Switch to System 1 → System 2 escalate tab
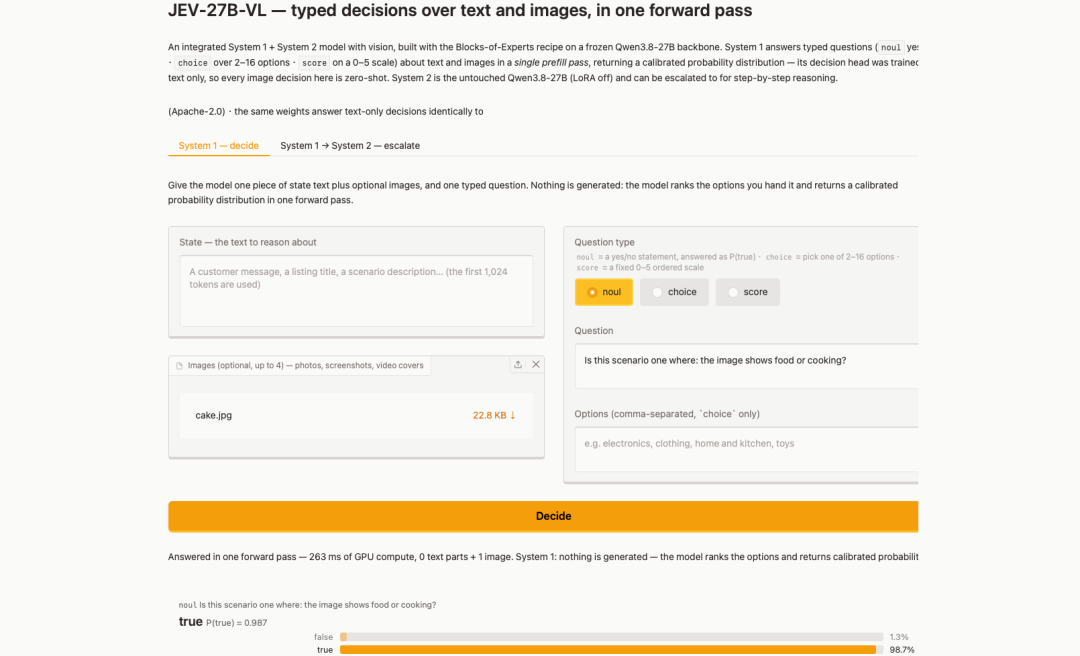This screenshot has width=1080, height=656. (350, 145)
